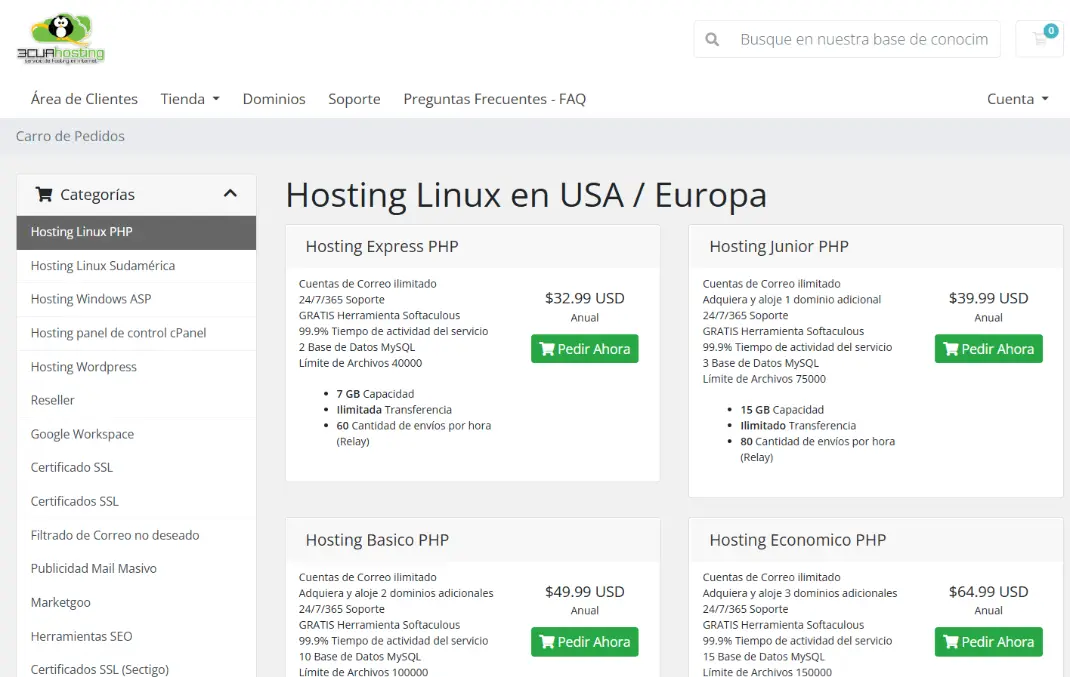Click Adquiera y aloje 3 dominios adicionales
This screenshot has height=677, width=1070.
pyautogui.click(x=800, y=593)
